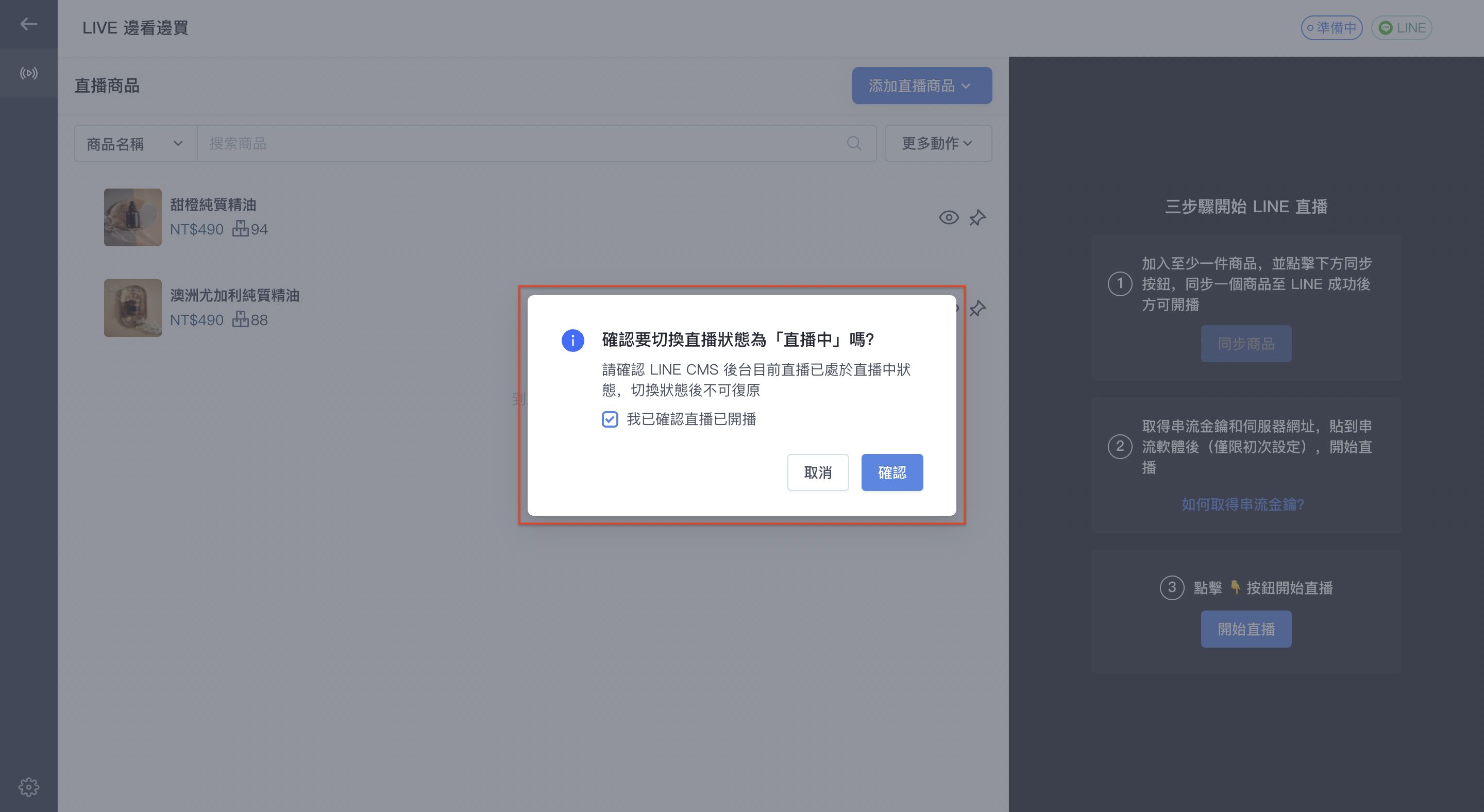Open 如何取得串流金鑰? link
The image size is (1484, 812).
[x=1243, y=504]
